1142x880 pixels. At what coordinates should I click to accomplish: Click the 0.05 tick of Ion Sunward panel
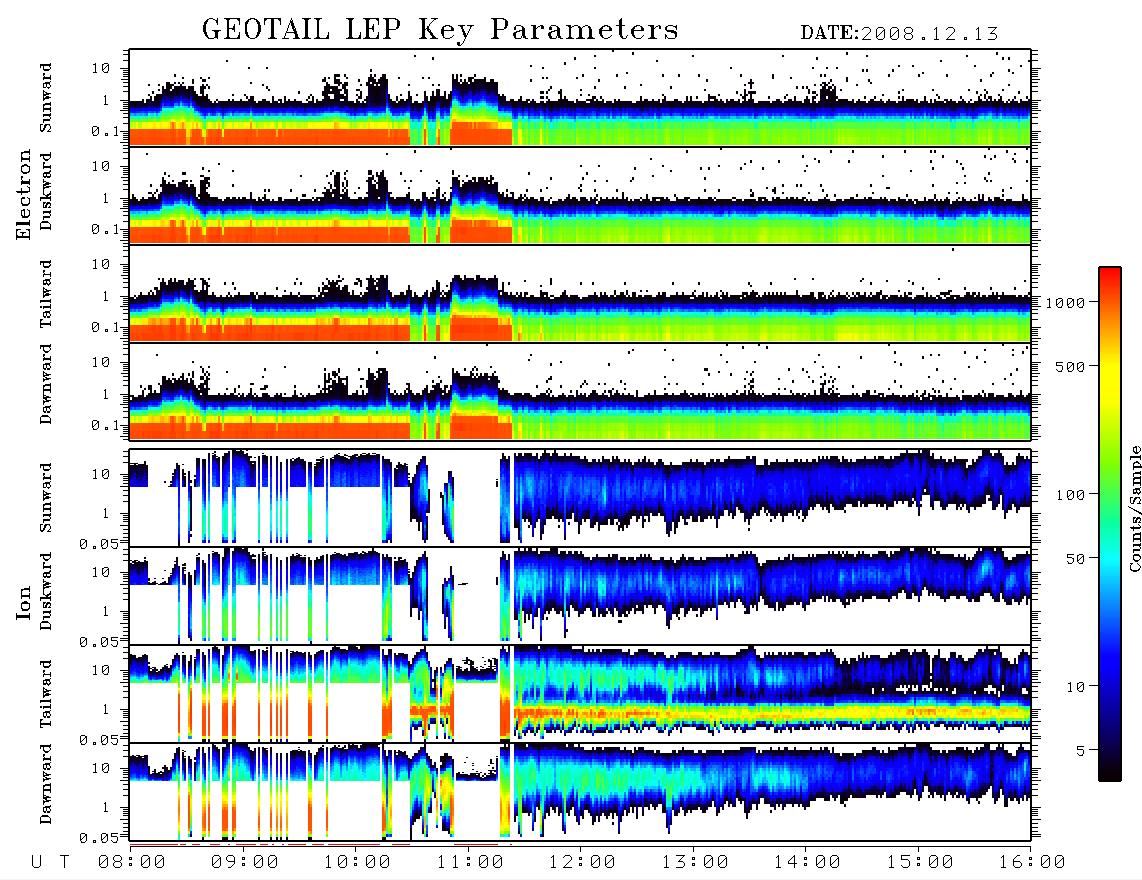[101, 543]
